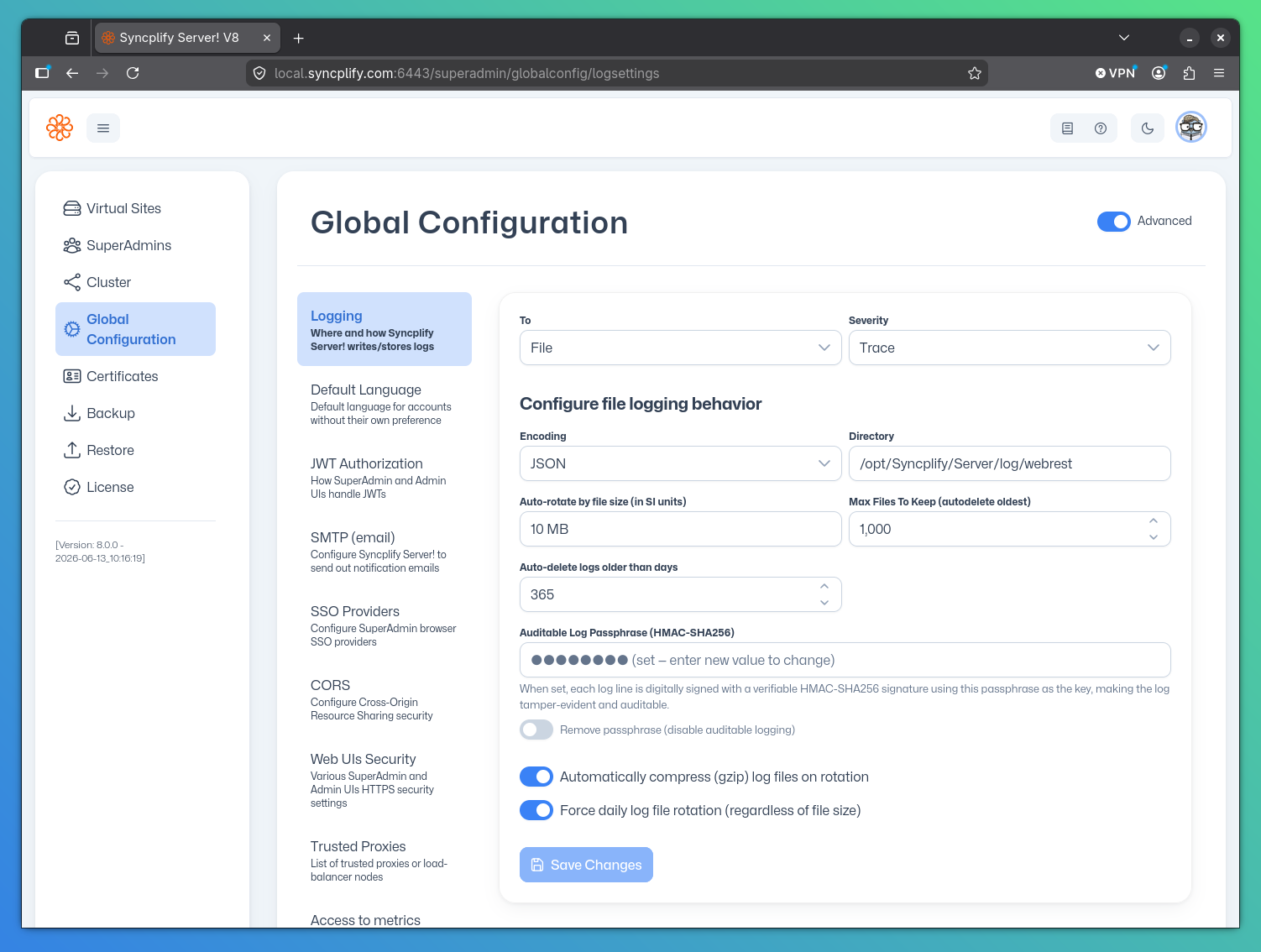This screenshot has height=952, width=1261.
Task: Toggle the sidebar hamburger menu button
Action: [x=103, y=128]
